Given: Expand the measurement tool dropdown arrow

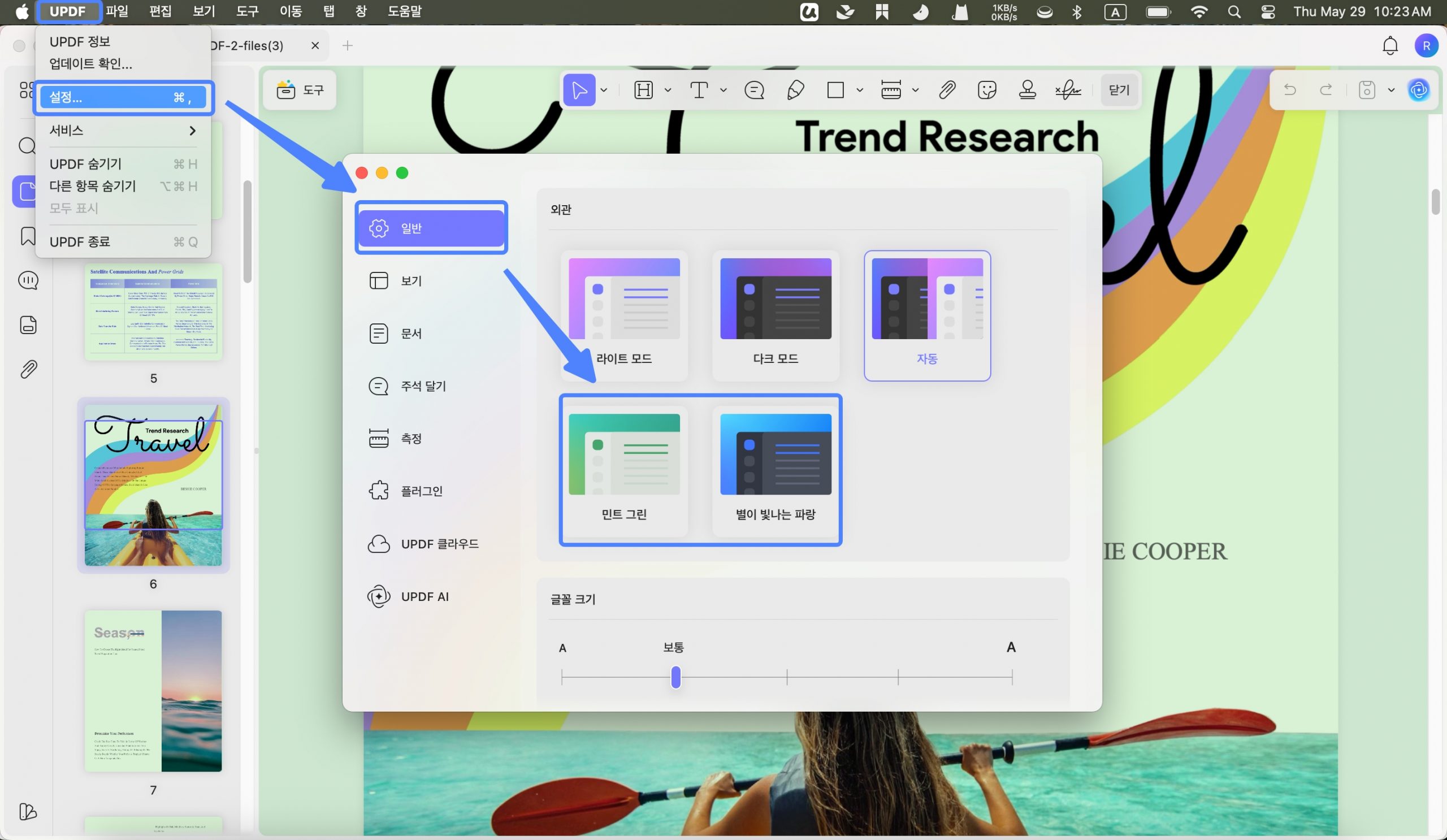Looking at the screenshot, I should 915,90.
